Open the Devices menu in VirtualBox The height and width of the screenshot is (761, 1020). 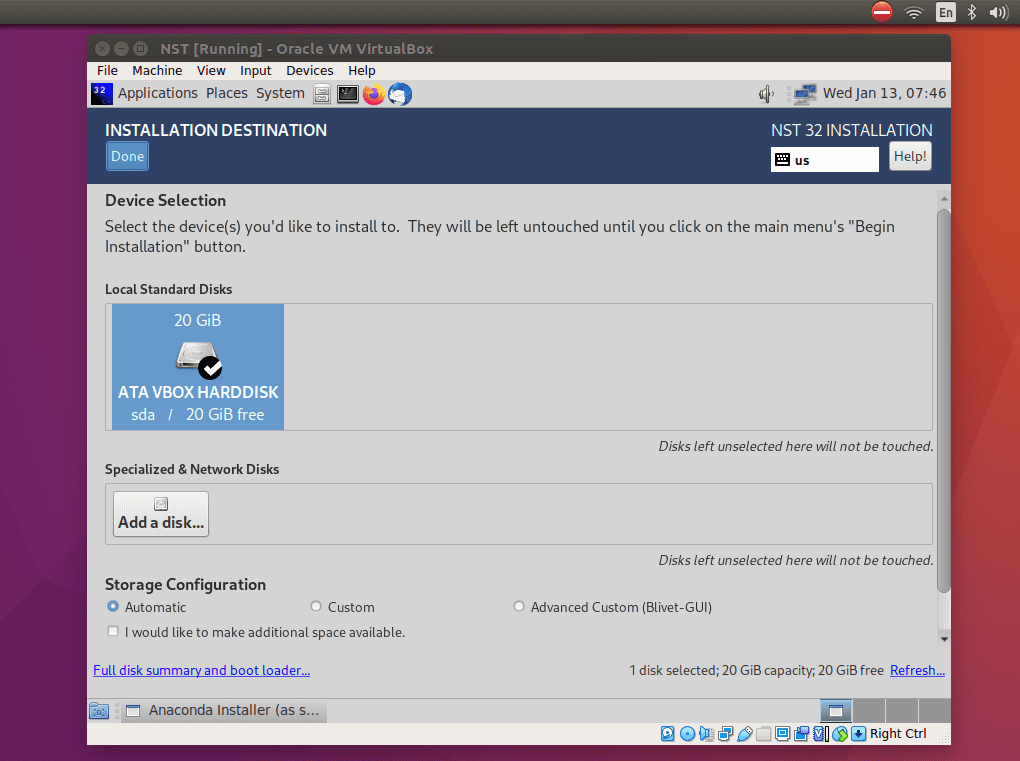coord(309,70)
